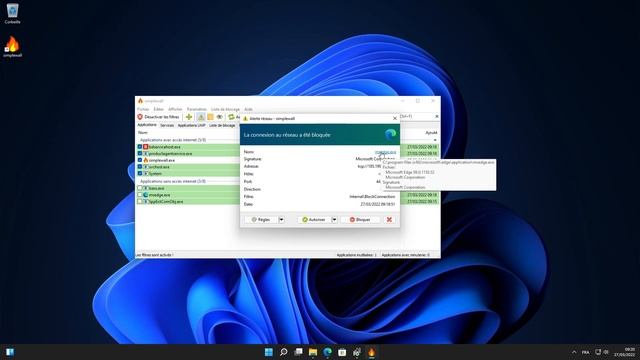Open the Liste de blocage menu

225,109
